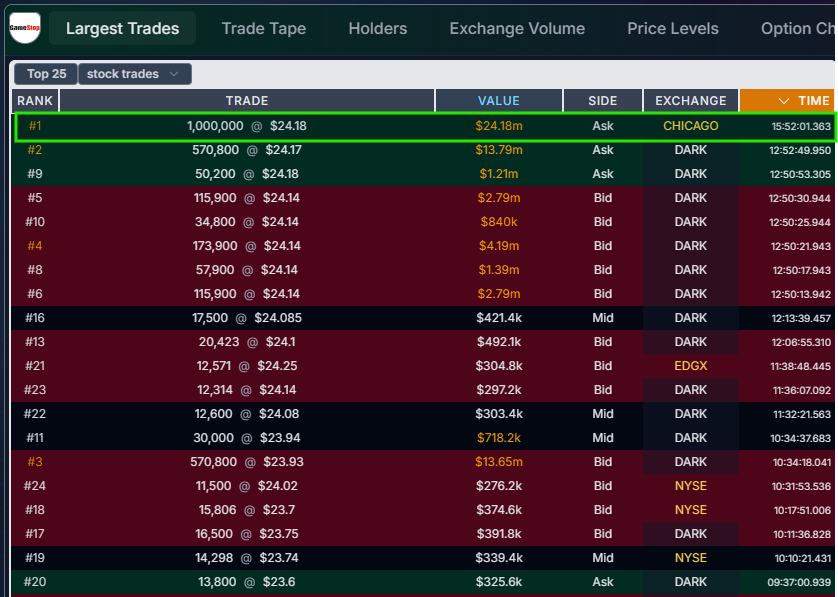Click the $492.1k value
The height and width of the screenshot is (597, 838).
click(x=499, y=342)
